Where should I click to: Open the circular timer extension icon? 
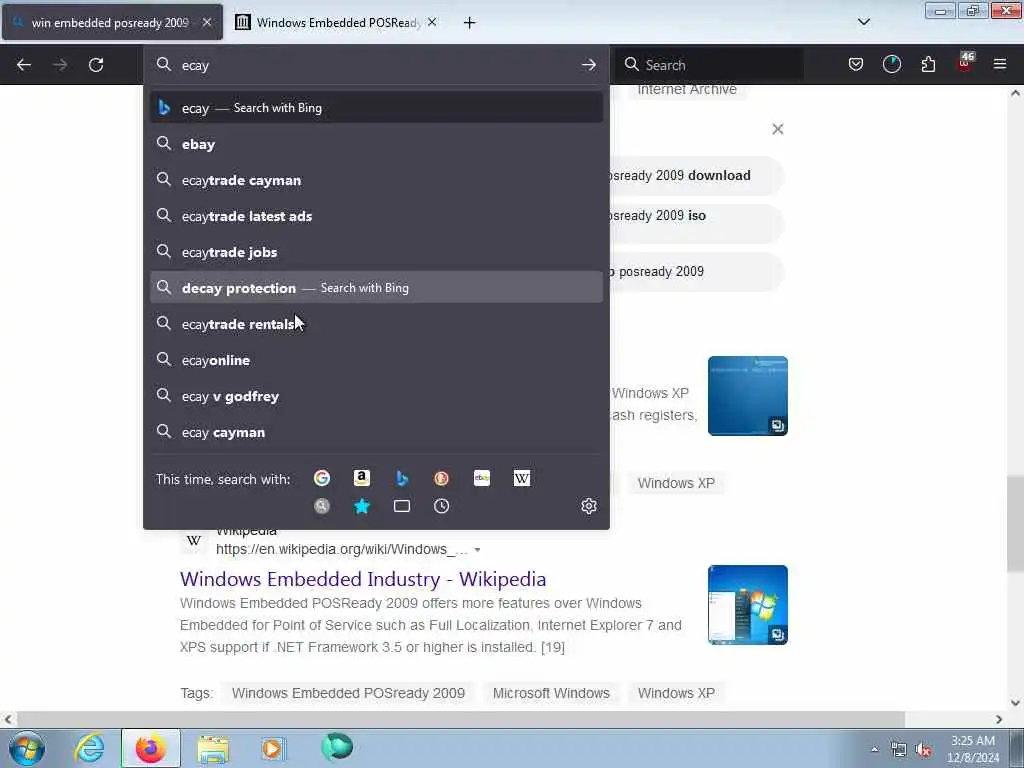tap(891, 64)
